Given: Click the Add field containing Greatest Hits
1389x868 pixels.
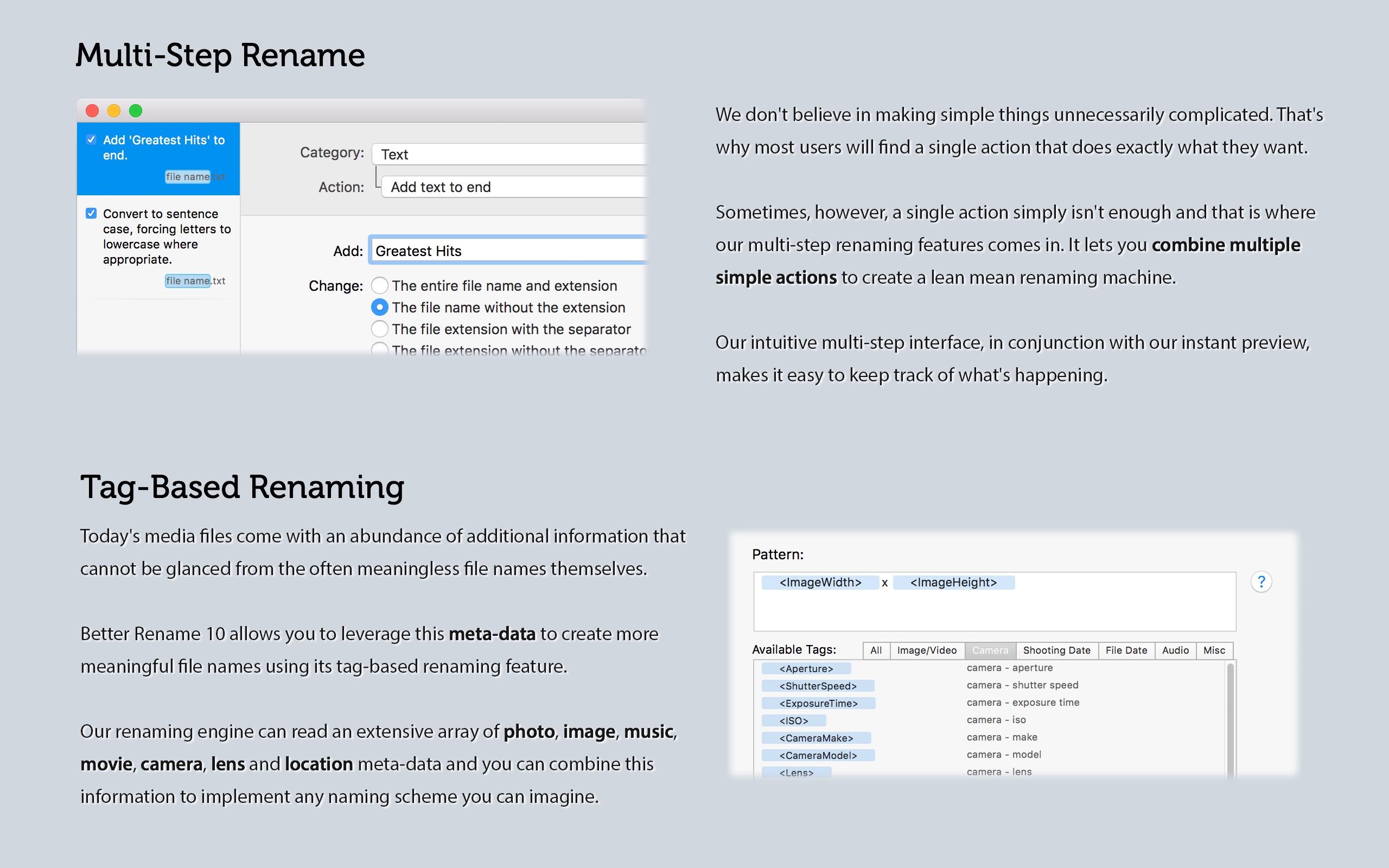Looking at the screenshot, I should coord(508,251).
